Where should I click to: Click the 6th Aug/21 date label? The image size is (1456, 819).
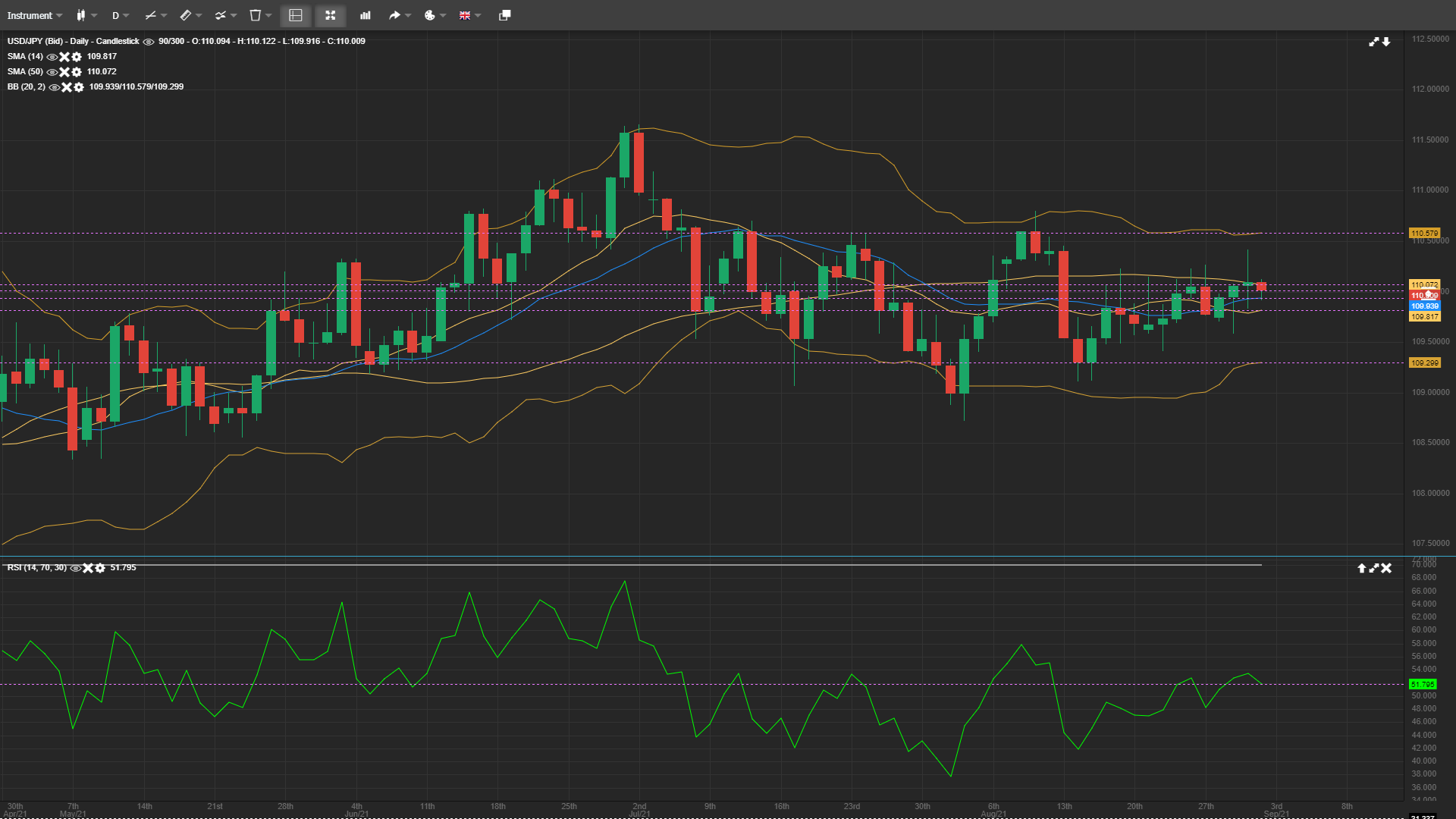993,810
